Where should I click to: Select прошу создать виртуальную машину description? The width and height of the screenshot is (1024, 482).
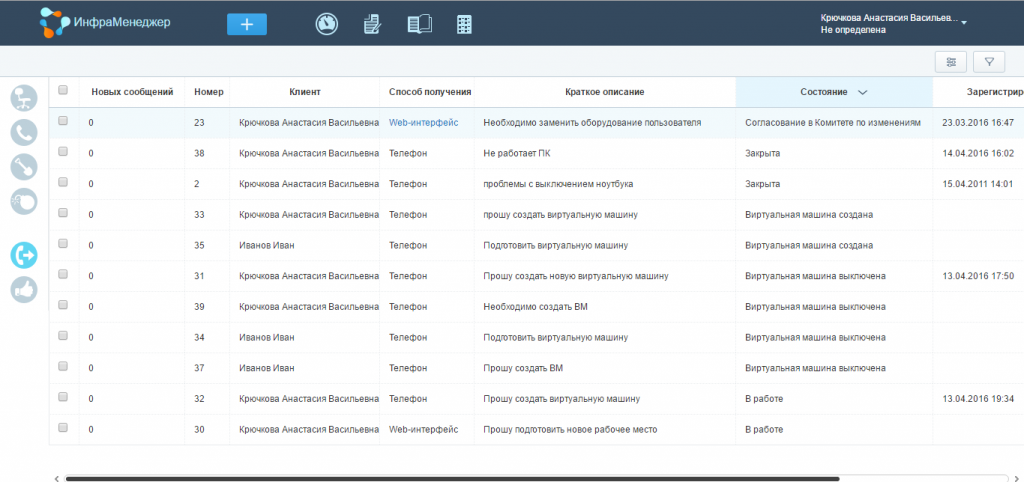560,215
